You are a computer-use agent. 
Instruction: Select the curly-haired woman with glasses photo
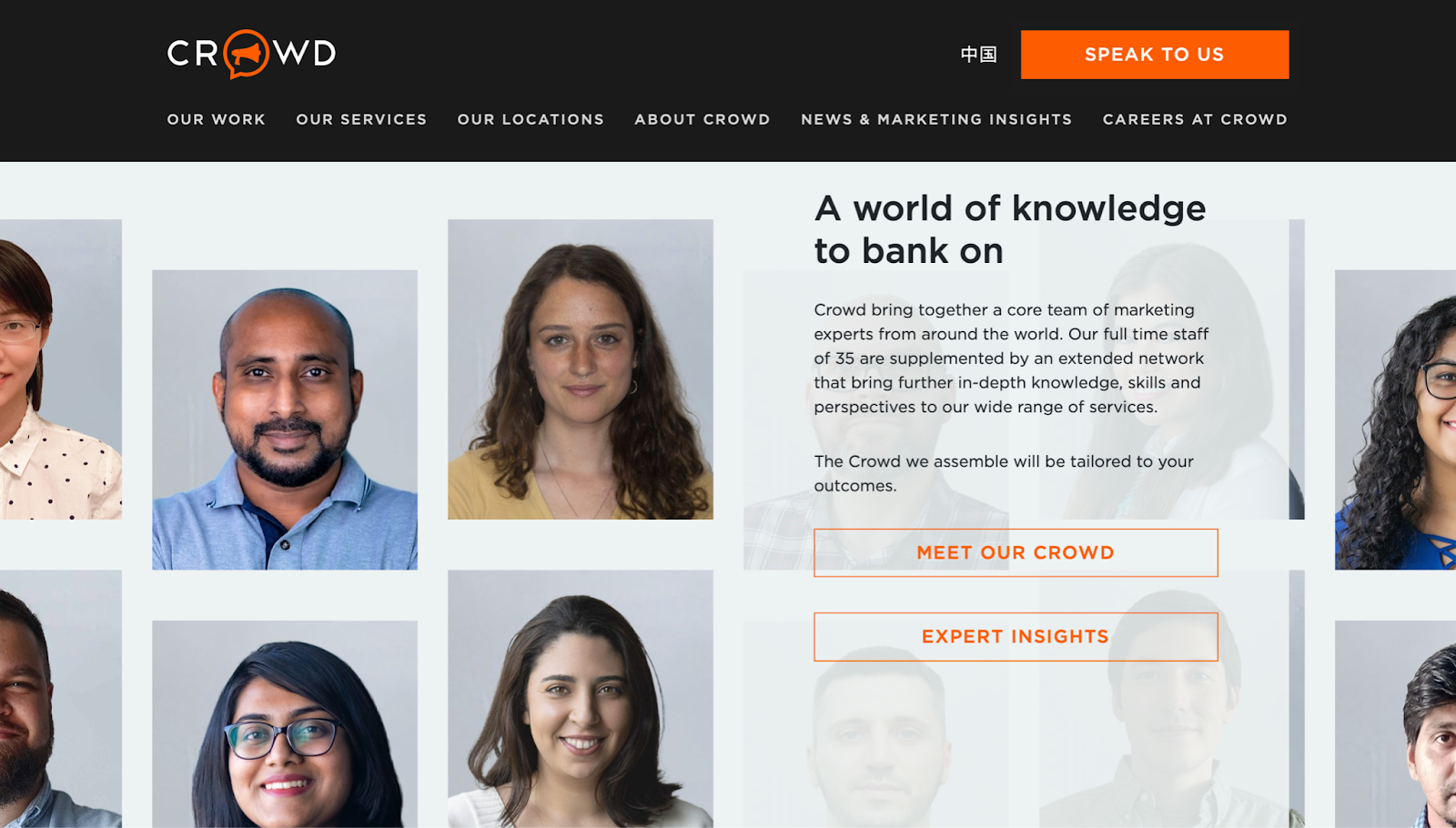tap(1395, 419)
